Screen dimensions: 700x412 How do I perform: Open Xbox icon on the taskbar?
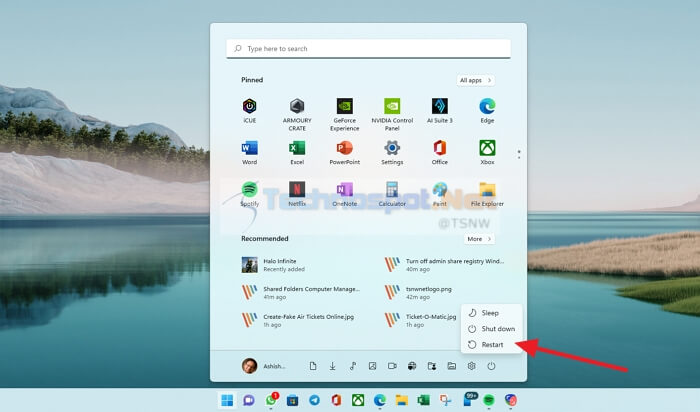tap(358, 400)
